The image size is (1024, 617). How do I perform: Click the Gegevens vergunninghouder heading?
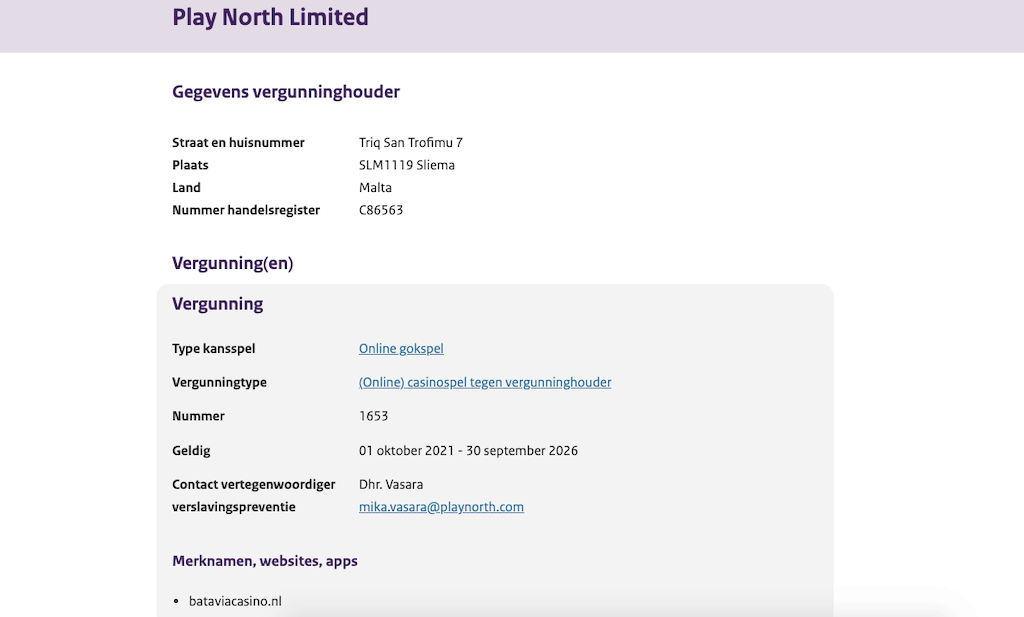[x=286, y=92]
